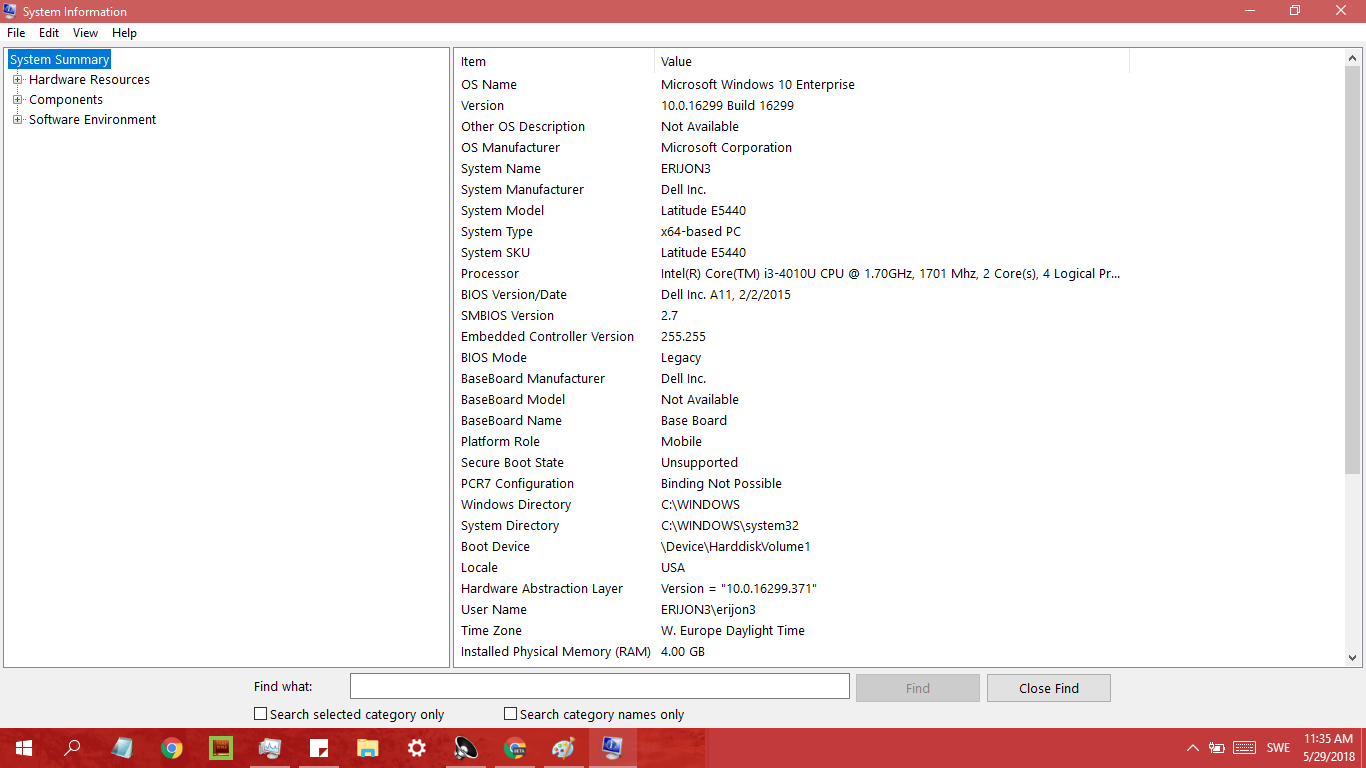
Task: Enable Search category names only
Action: pyautogui.click(x=511, y=714)
